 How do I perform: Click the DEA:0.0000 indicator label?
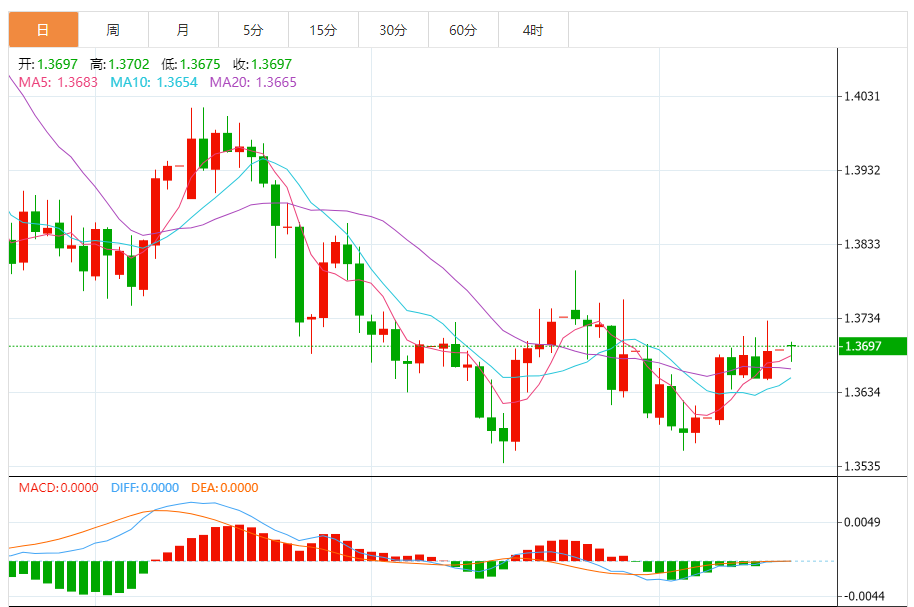[224, 487]
